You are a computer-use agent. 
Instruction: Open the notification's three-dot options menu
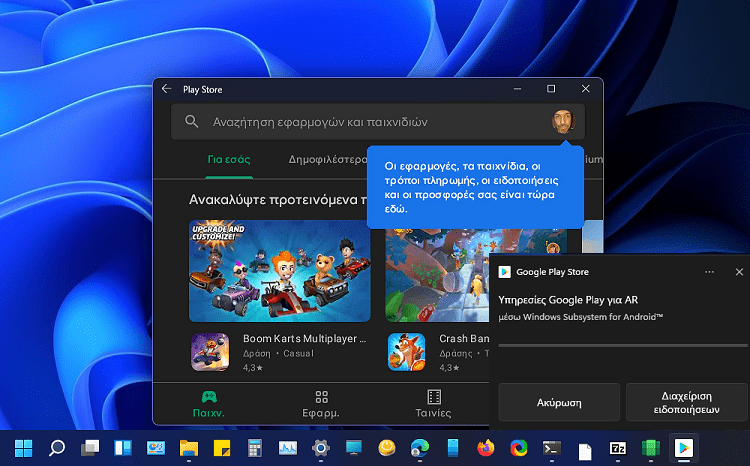709,272
